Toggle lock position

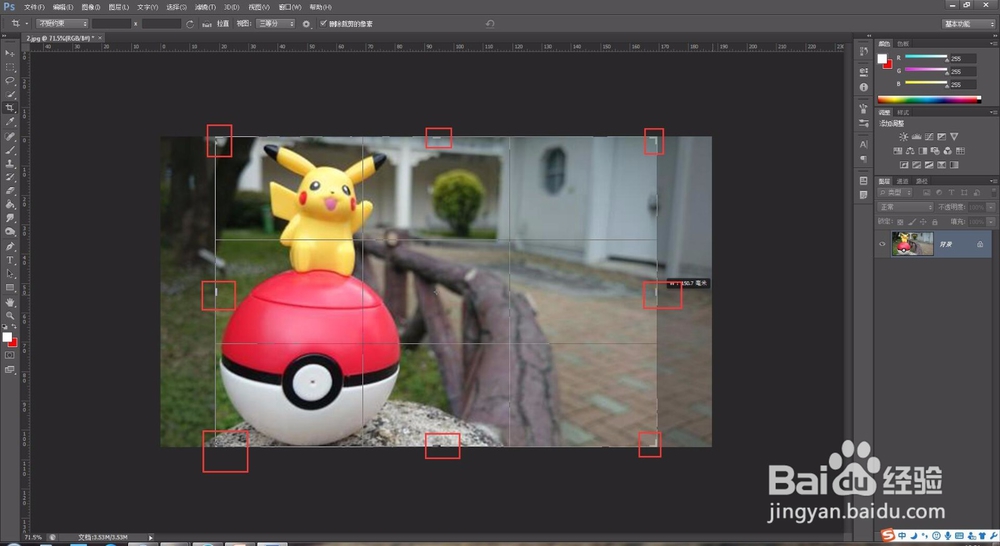923,222
